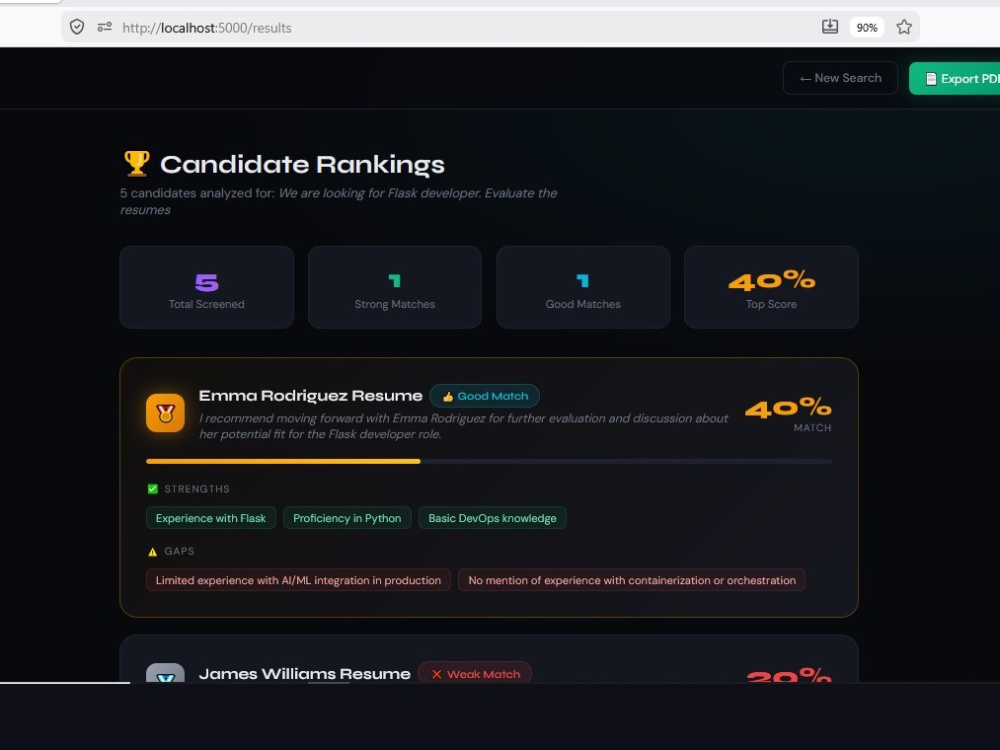Click the Candidate Rankings heading
1000x750 pixels.
[x=302, y=165]
